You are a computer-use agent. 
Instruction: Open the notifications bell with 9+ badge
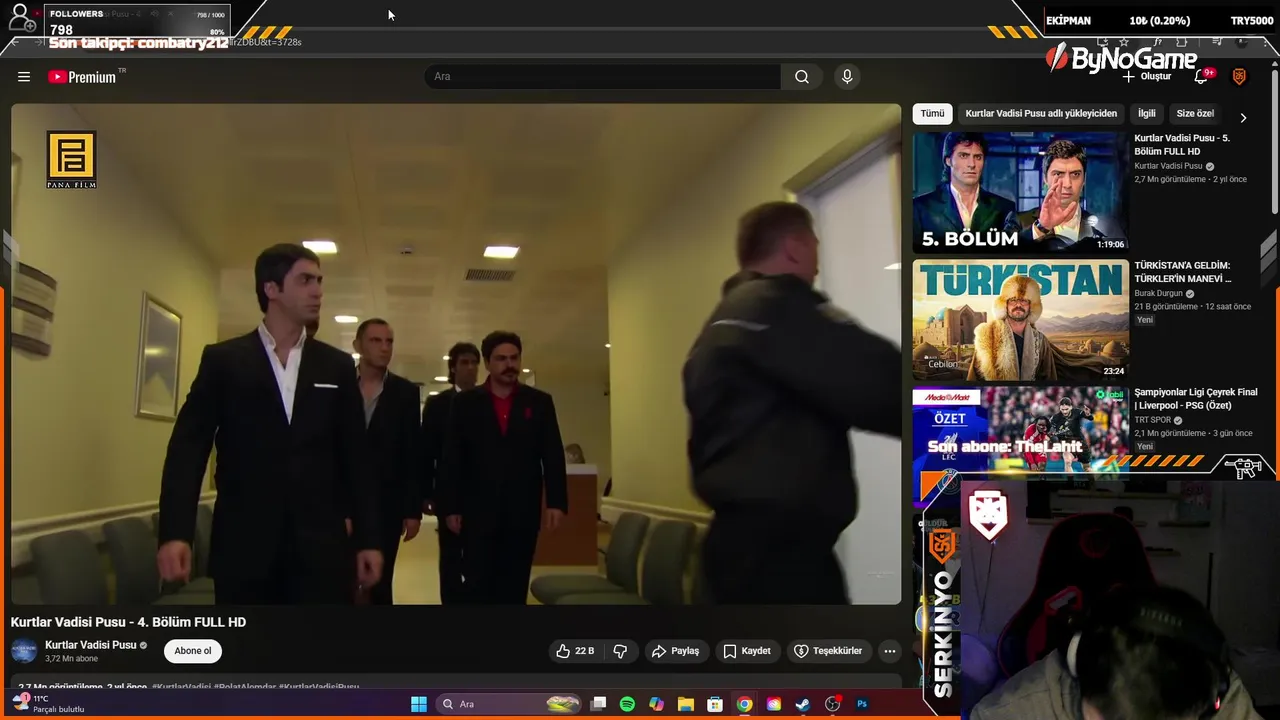click(x=1202, y=76)
